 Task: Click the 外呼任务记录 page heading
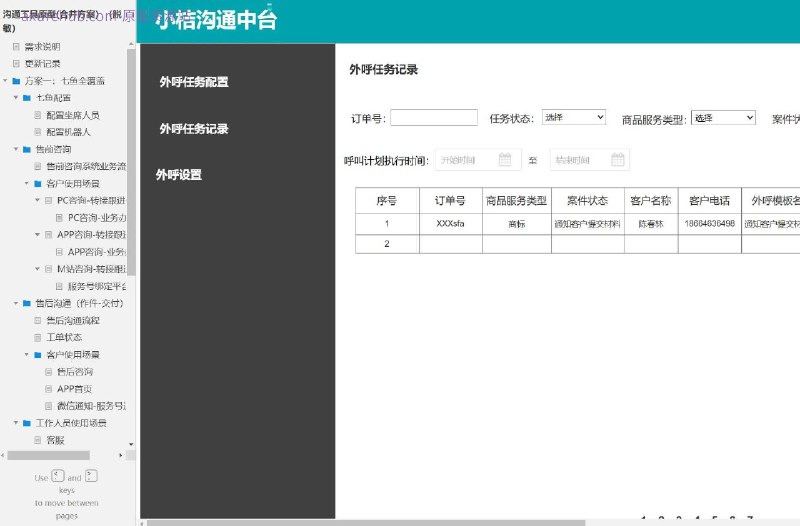pyautogui.click(x=384, y=69)
